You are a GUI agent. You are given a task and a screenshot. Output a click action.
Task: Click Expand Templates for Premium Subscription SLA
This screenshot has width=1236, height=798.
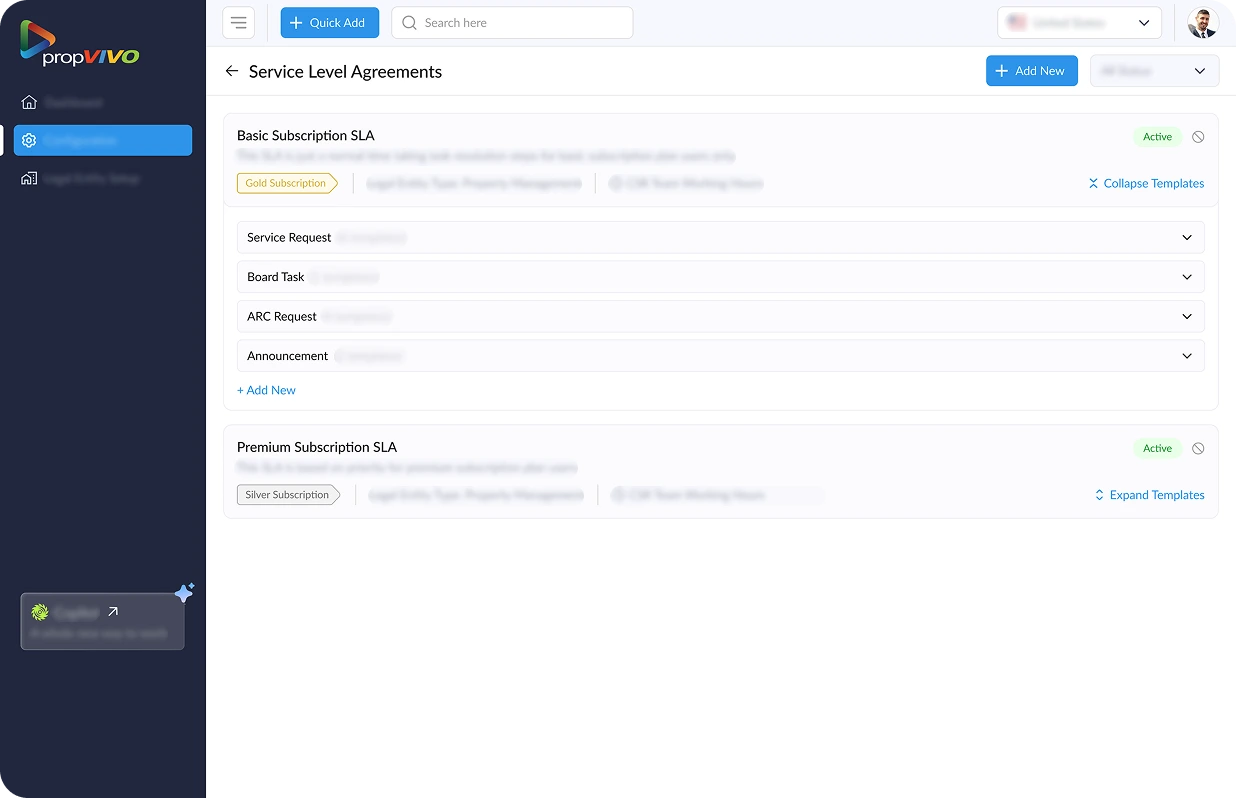[x=1149, y=495]
